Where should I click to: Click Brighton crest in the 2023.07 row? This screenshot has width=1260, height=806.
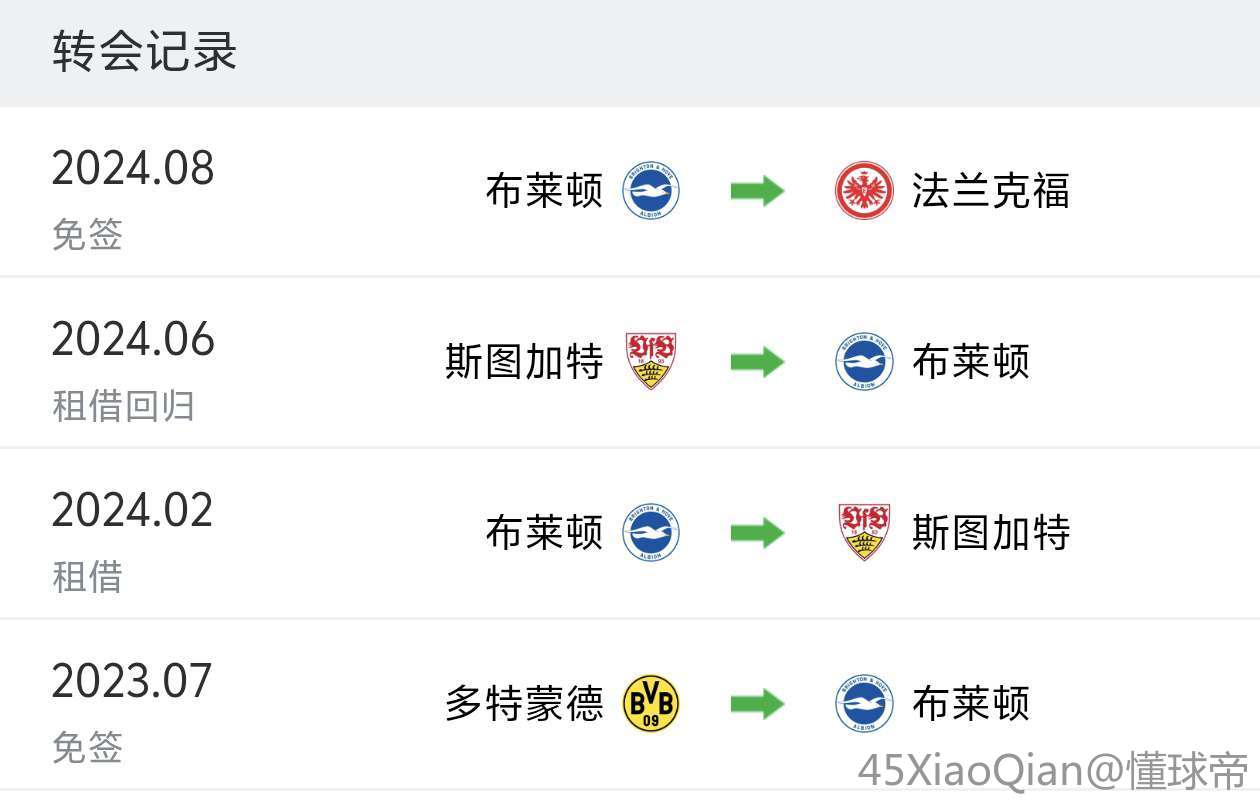tap(864, 703)
